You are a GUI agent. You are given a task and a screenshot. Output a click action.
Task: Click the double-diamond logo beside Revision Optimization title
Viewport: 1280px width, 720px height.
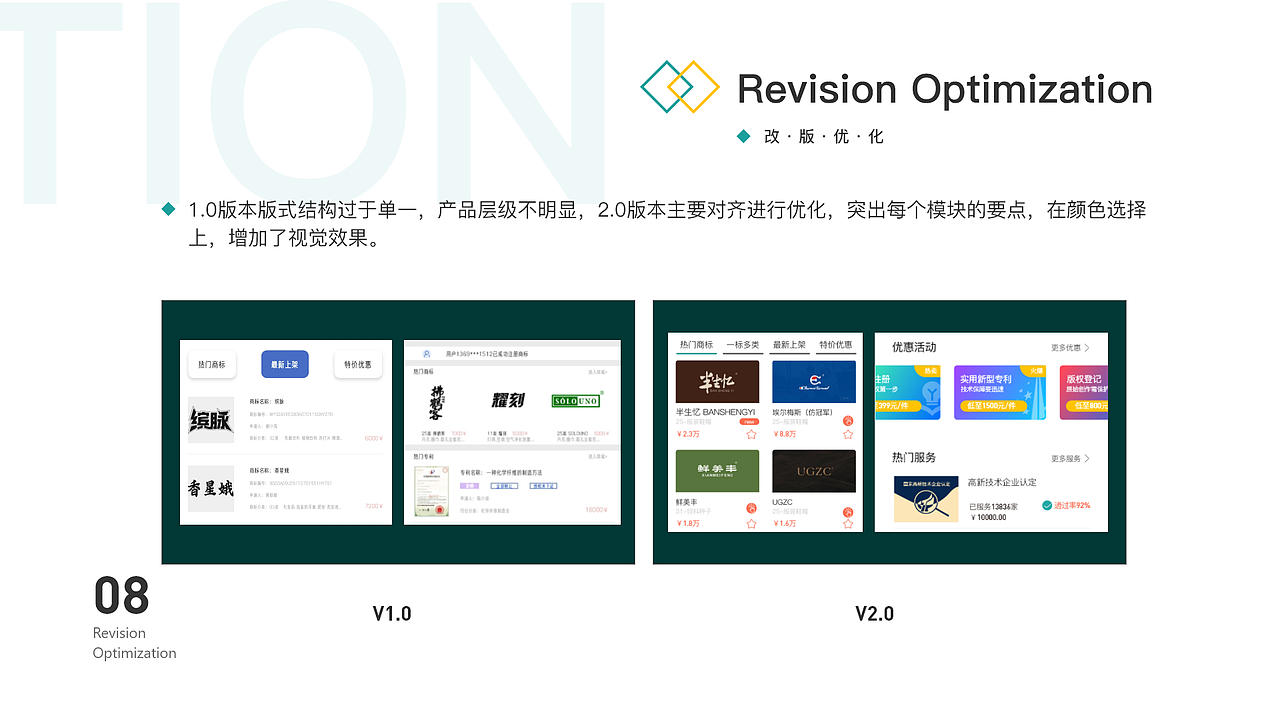click(x=681, y=87)
